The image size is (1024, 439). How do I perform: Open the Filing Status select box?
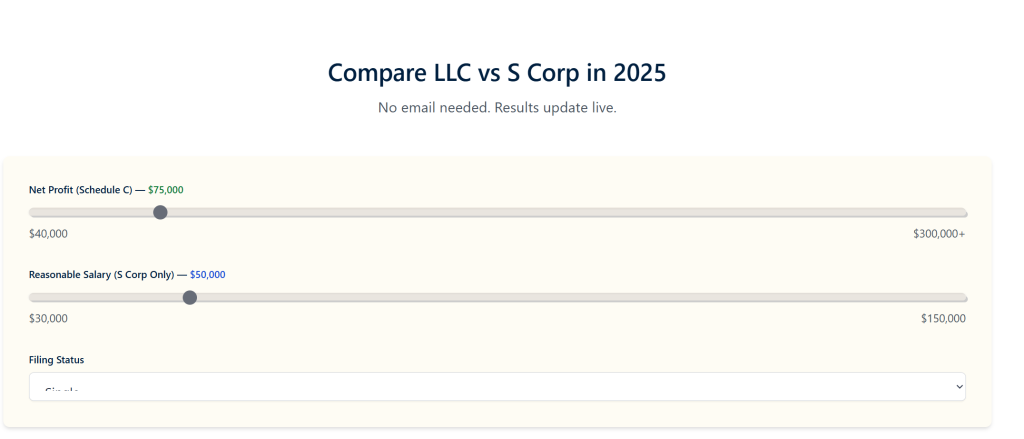coord(497,387)
